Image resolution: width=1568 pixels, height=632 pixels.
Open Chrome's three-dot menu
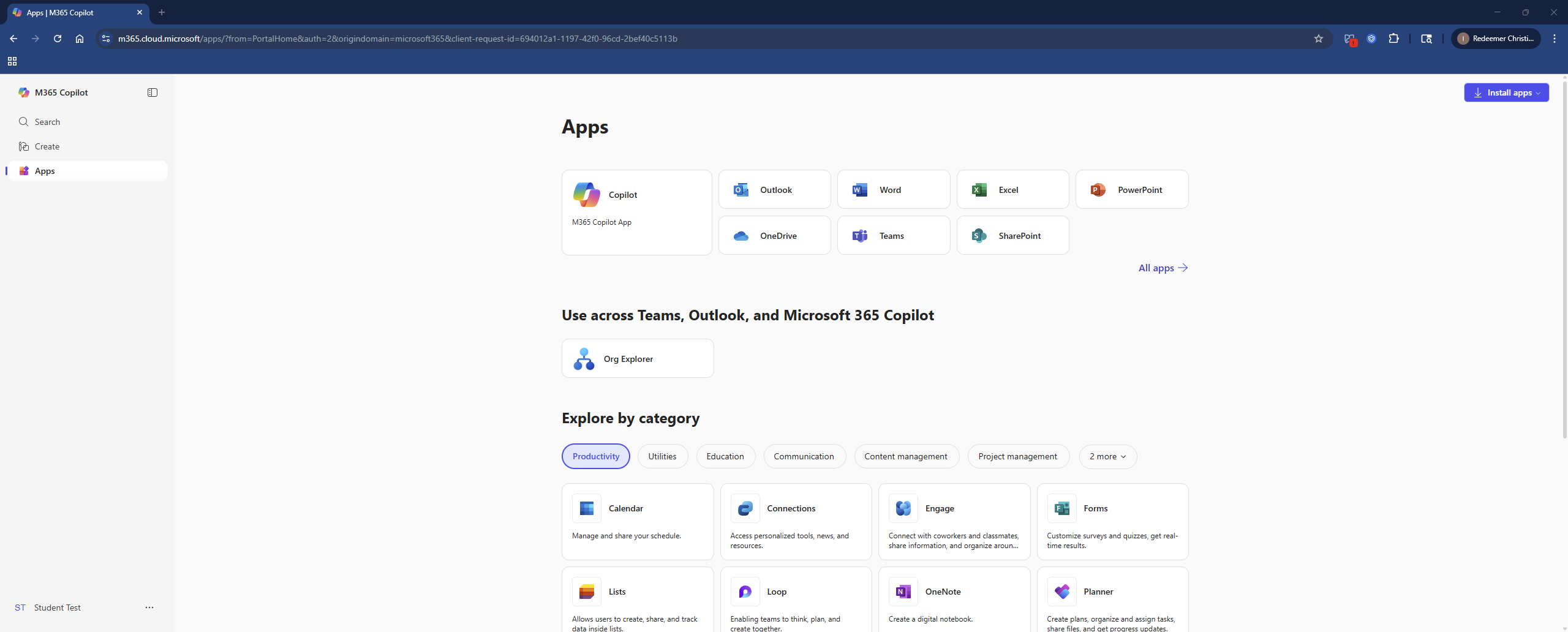(x=1555, y=39)
